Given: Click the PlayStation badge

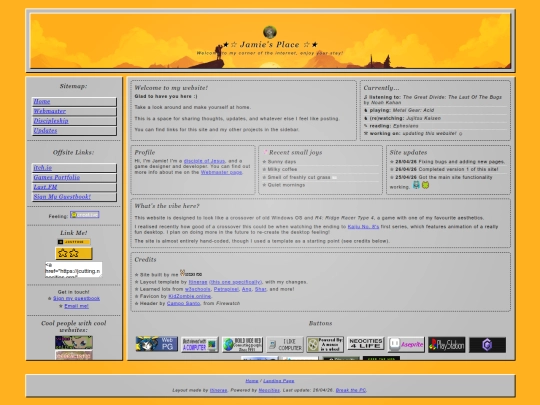Looking at the screenshot, I should (x=447, y=345).
